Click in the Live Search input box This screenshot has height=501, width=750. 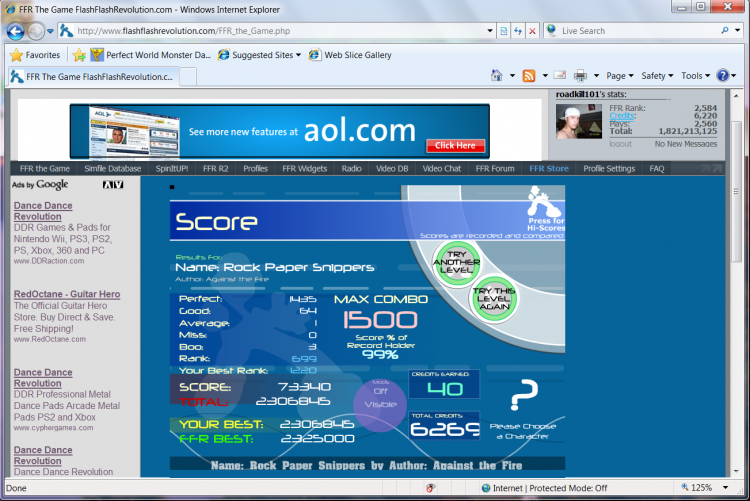coord(636,31)
